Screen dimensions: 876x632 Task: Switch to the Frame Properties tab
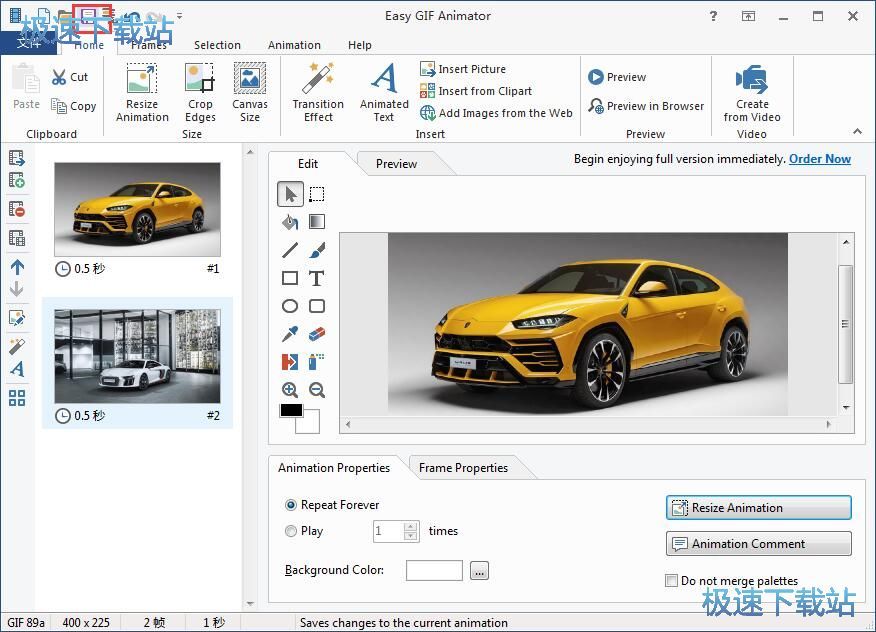463,467
